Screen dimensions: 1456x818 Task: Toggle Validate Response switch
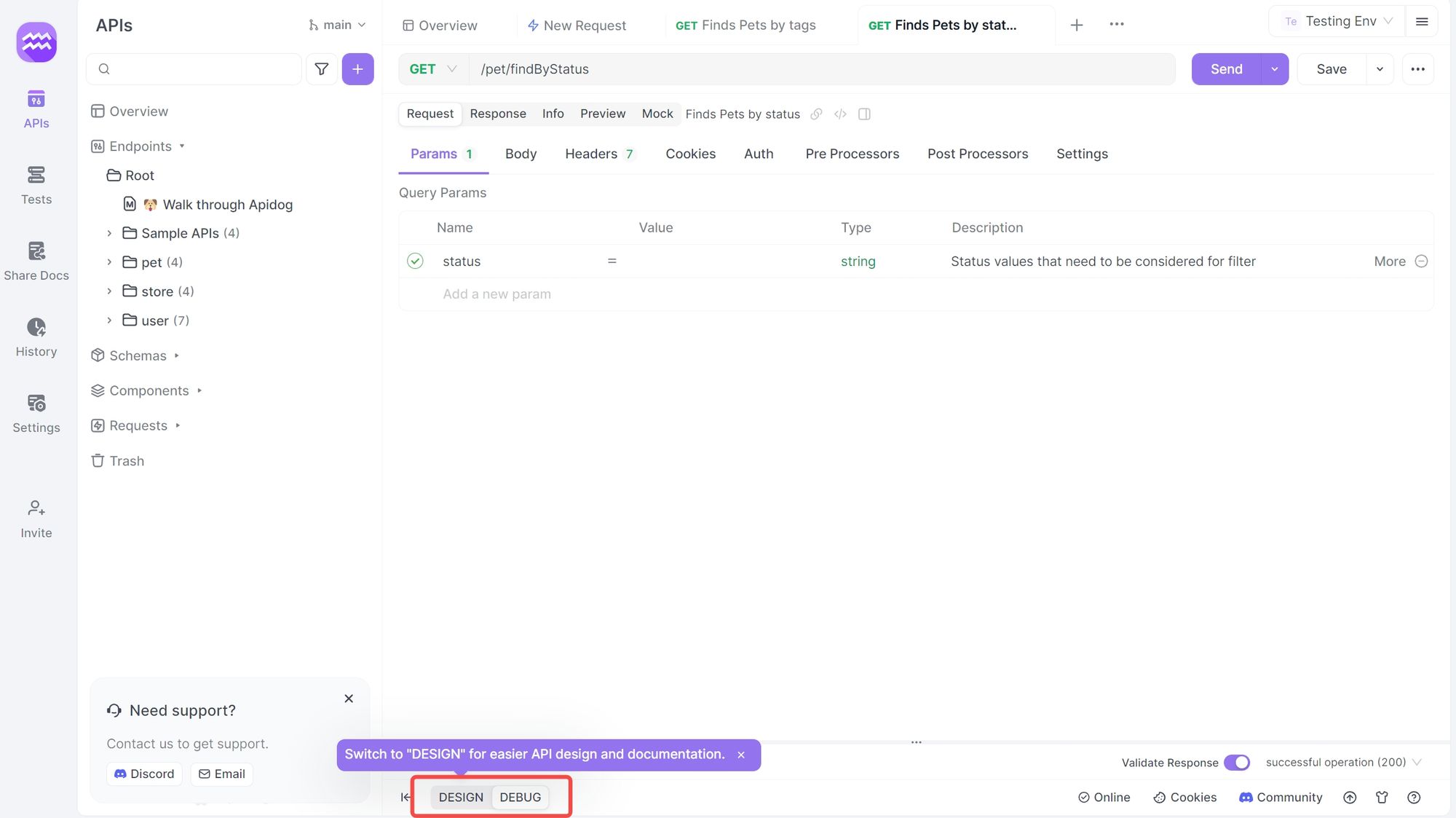click(1237, 763)
